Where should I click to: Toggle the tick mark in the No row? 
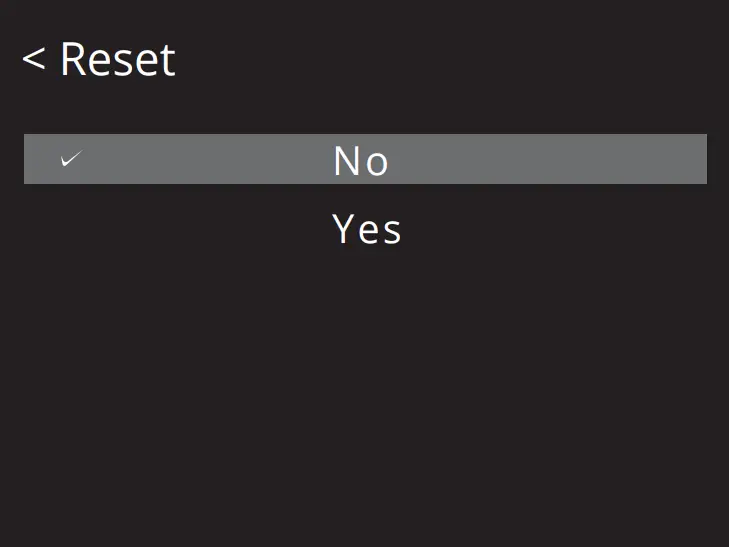[x=70, y=159]
